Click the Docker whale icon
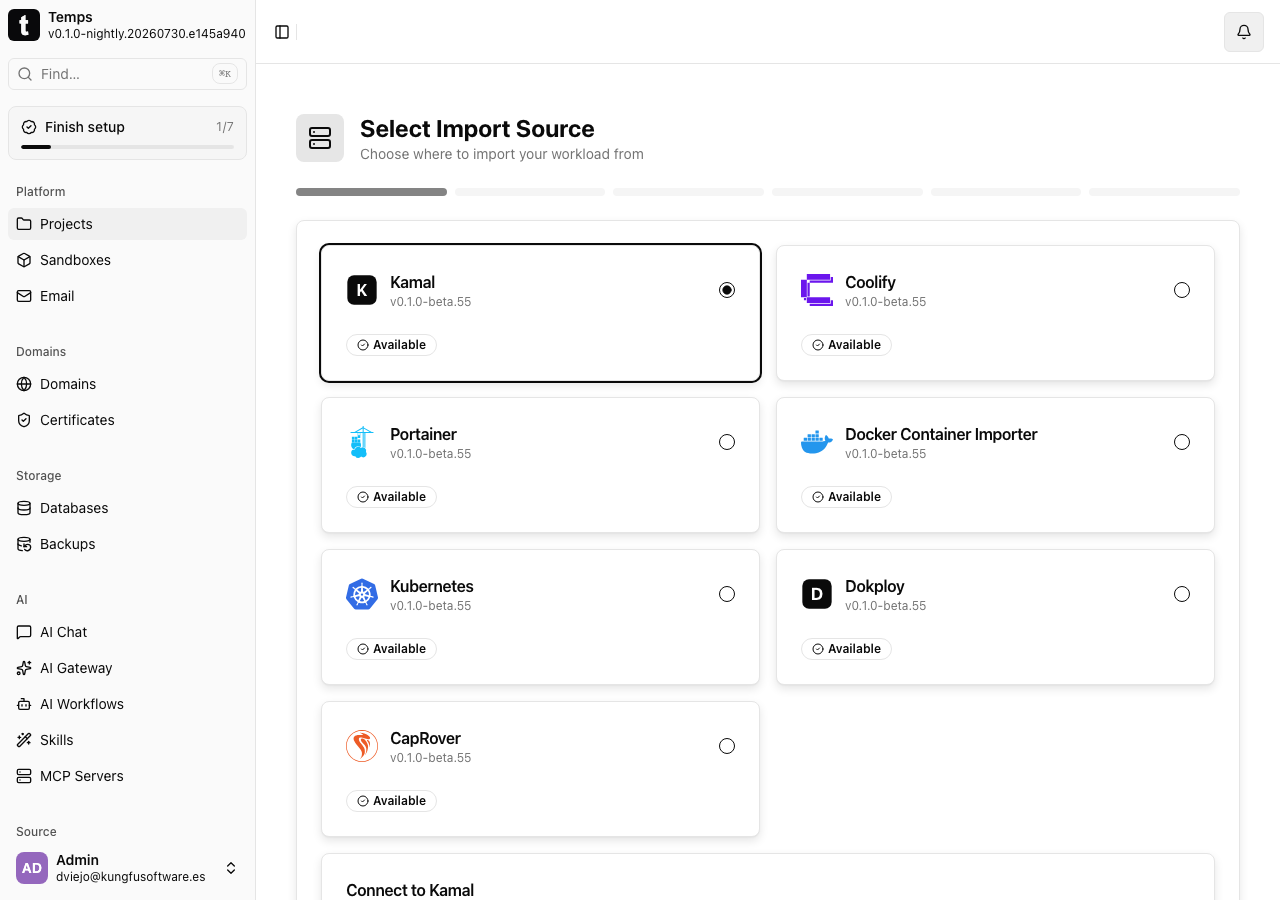 point(817,442)
